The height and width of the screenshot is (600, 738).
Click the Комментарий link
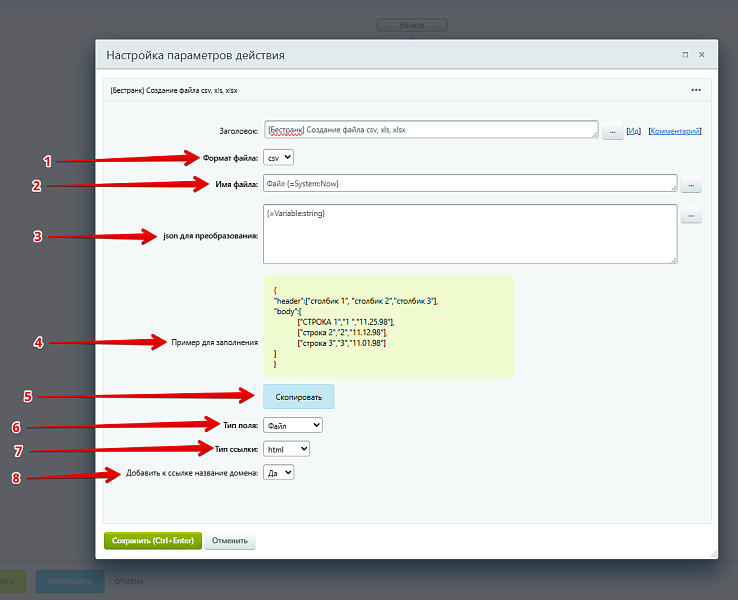click(x=674, y=131)
